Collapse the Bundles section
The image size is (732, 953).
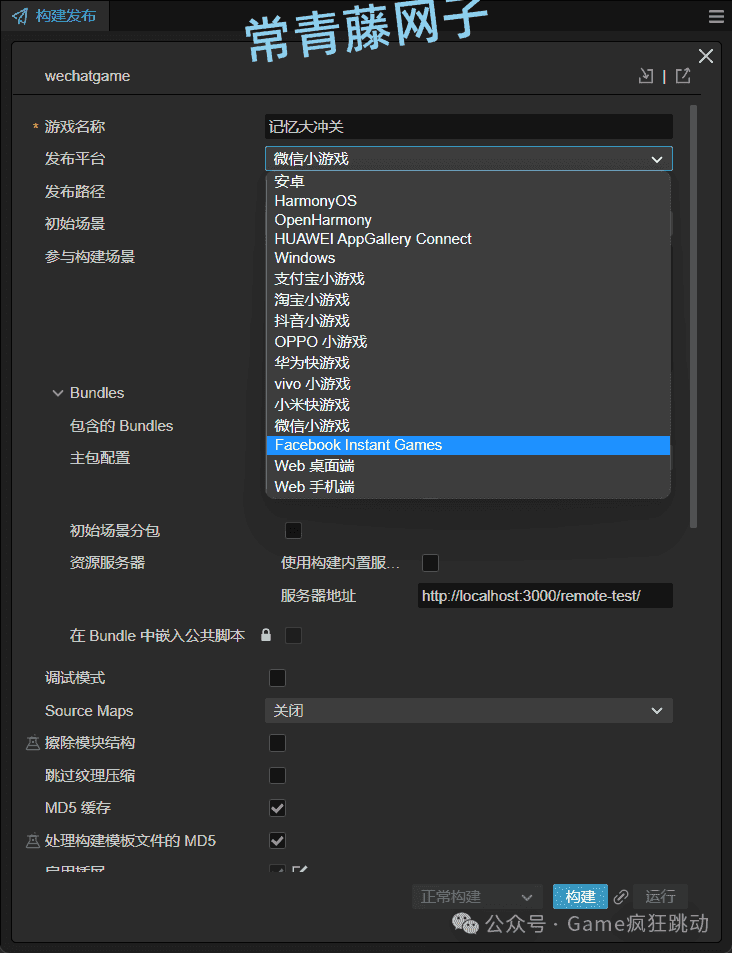58,393
